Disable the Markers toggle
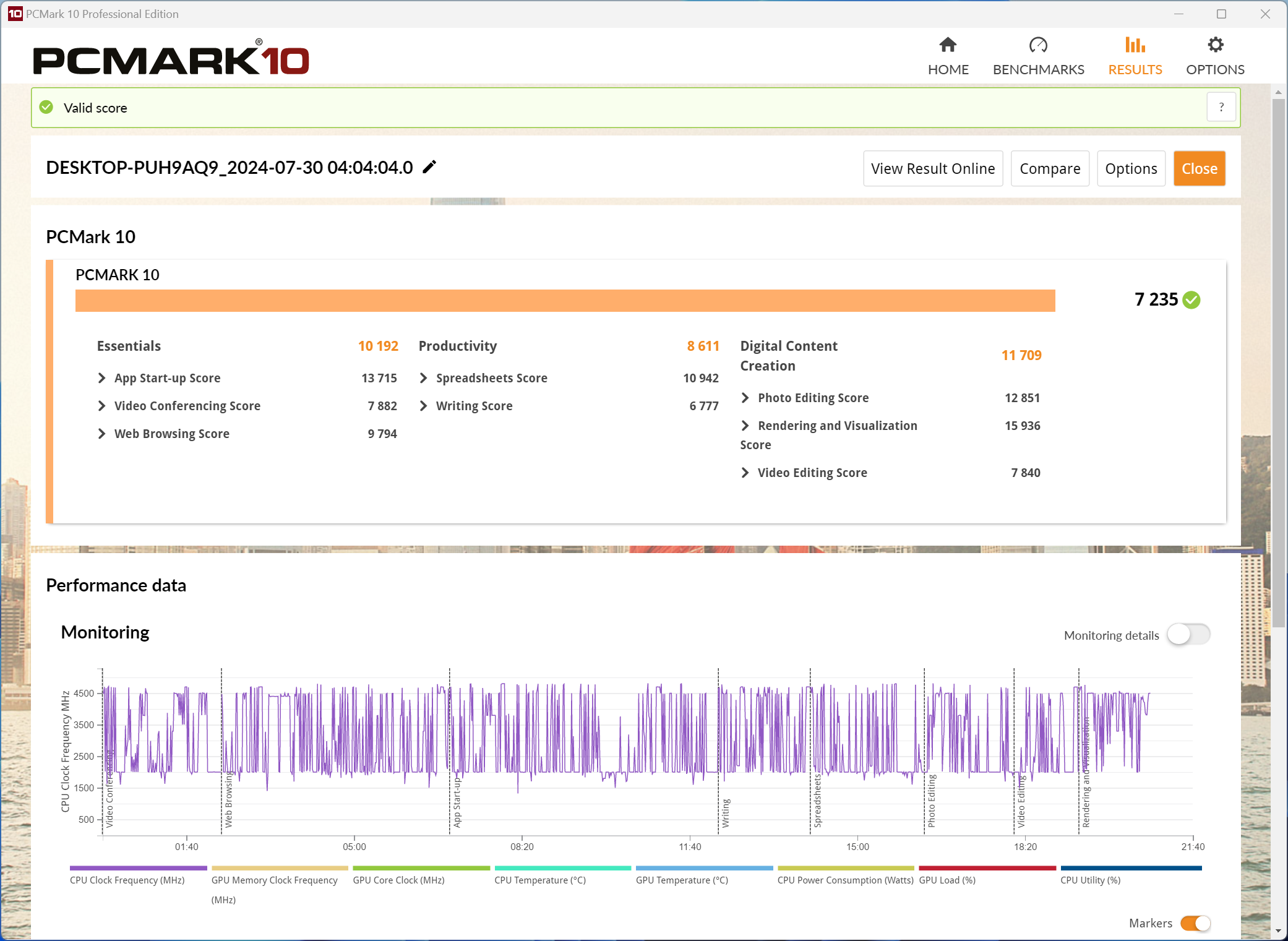The width and height of the screenshot is (1288, 941). point(1195,923)
